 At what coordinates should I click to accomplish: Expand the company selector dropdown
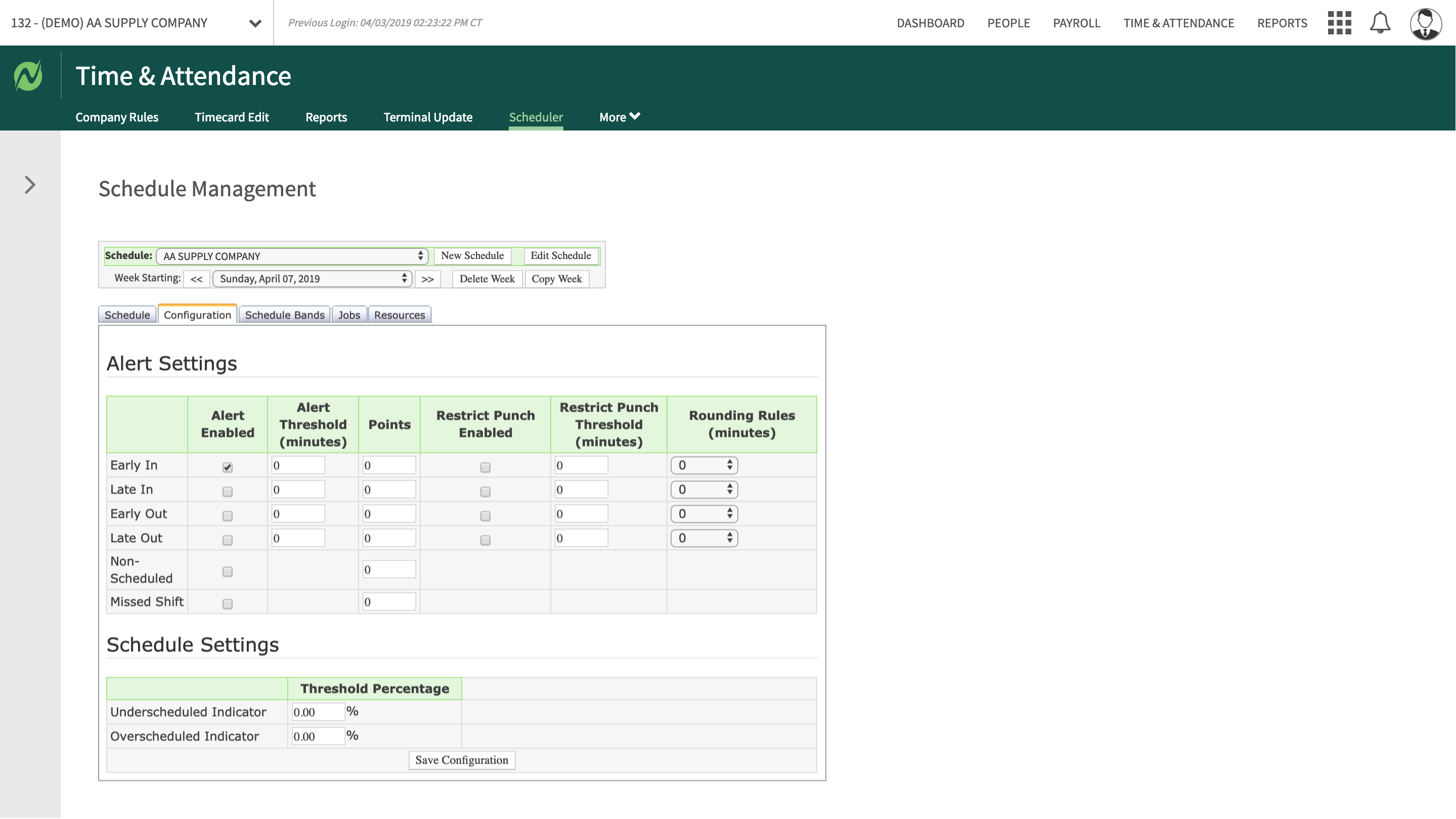pos(255,23)
